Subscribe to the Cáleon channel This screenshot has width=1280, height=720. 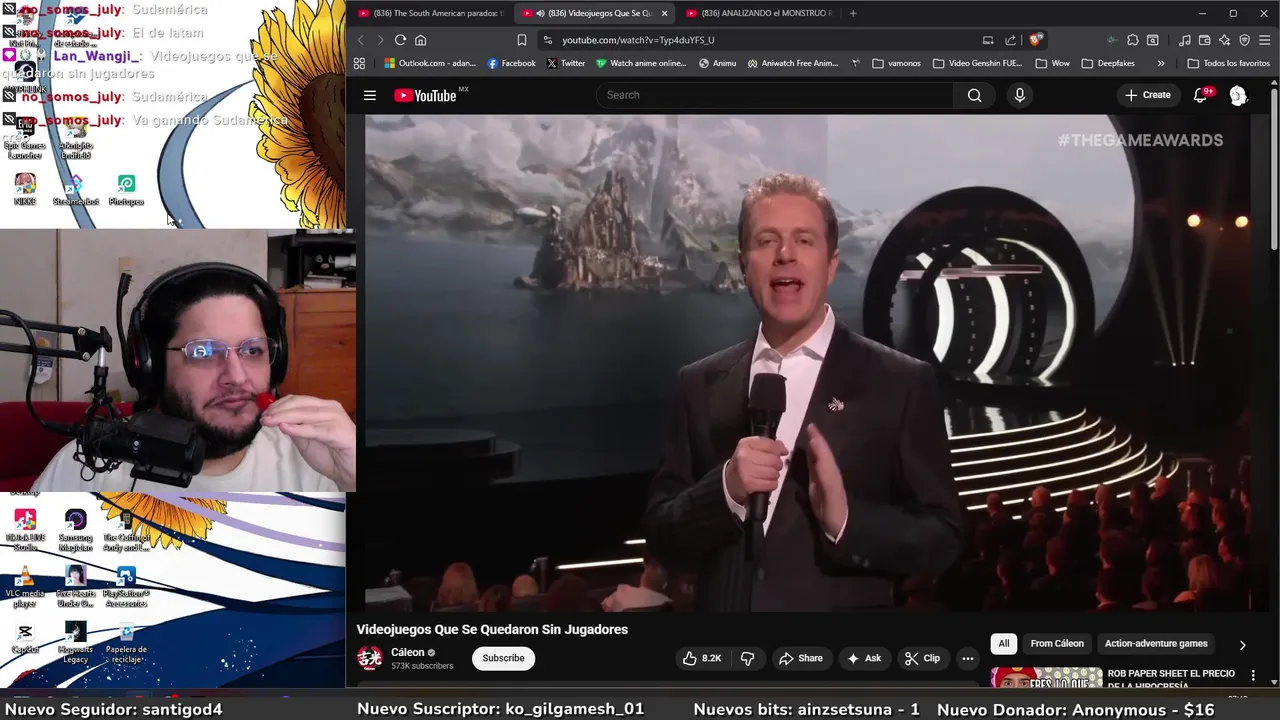click(x=503, y=658)
